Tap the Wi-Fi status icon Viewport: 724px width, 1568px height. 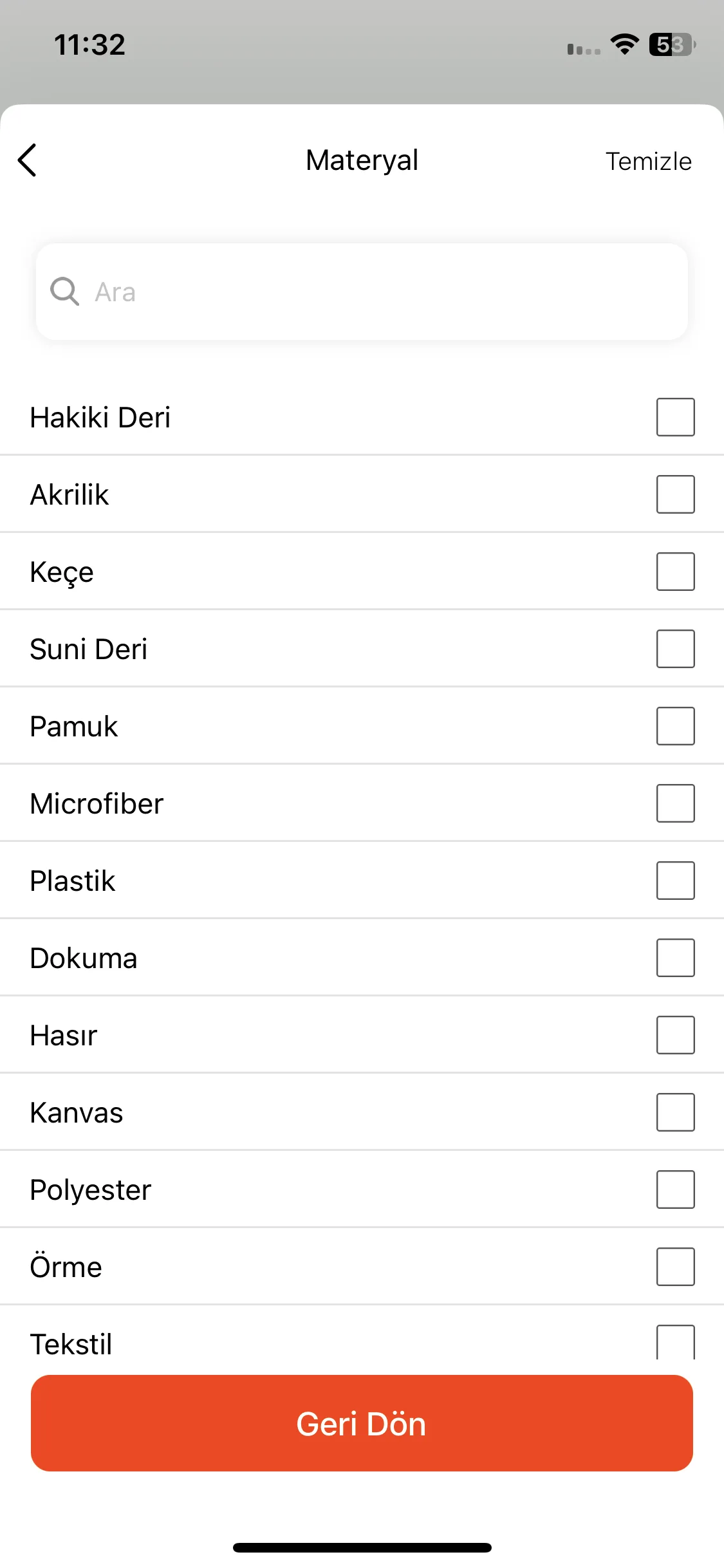click(x=624, y=44)
